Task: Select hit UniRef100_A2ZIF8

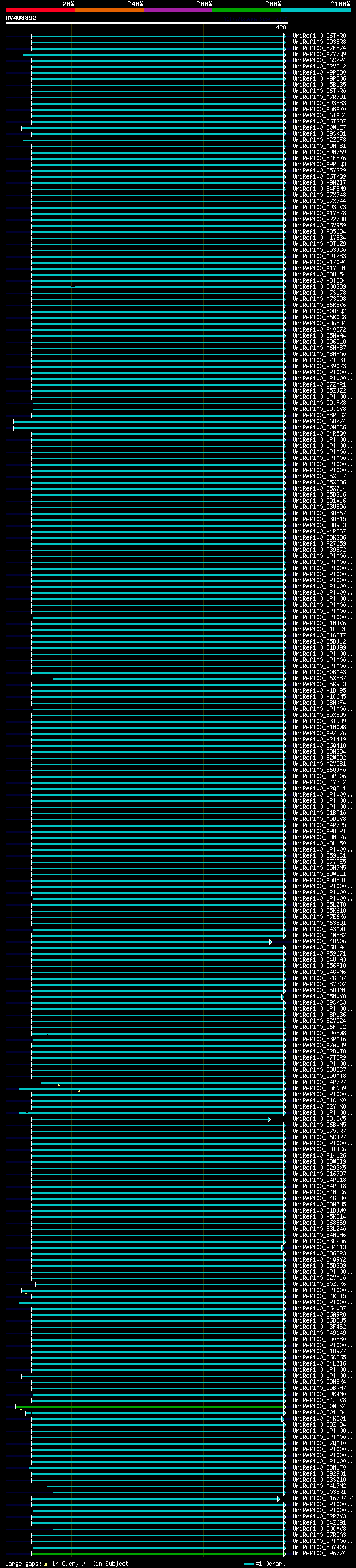Action: [x=319, y=140]
